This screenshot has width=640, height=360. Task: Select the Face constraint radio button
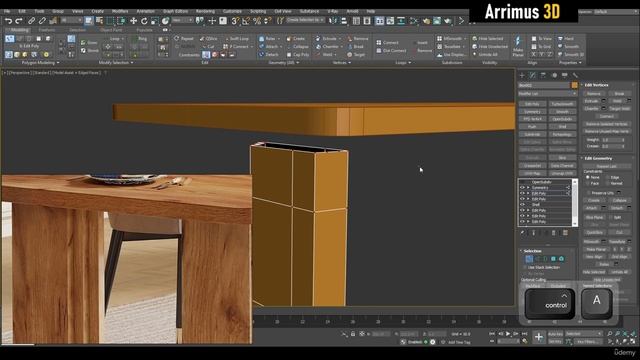[588, 183]
